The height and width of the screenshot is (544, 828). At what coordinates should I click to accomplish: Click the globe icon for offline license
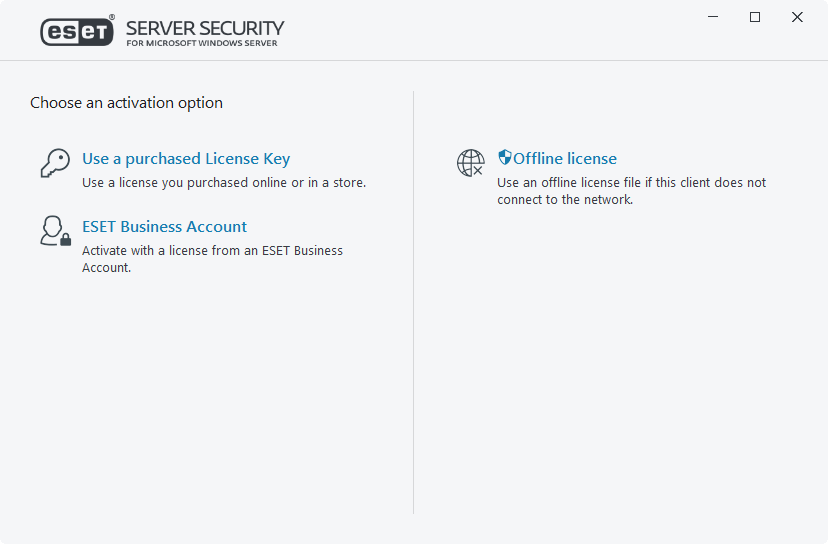[x=470, y=163]
